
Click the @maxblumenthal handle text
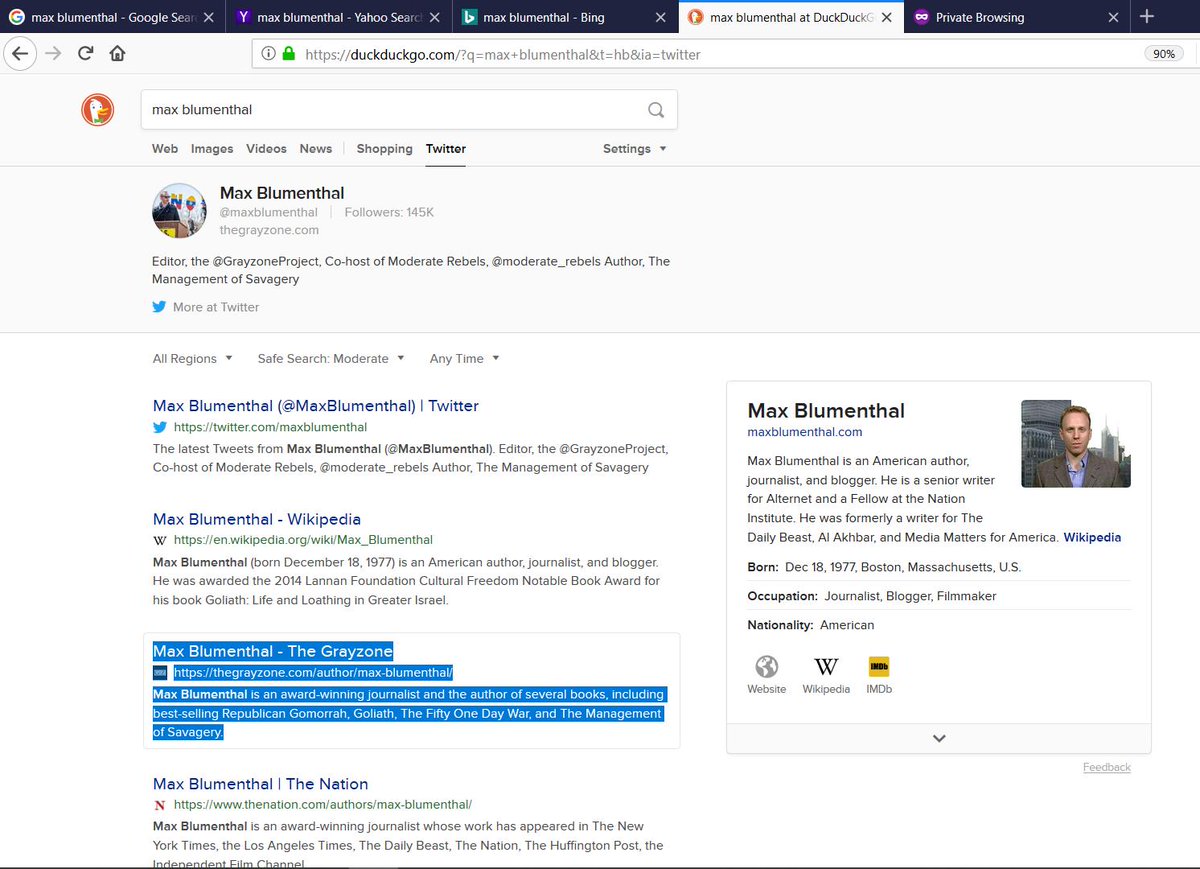pyautogui.click(x=269, y=212)
